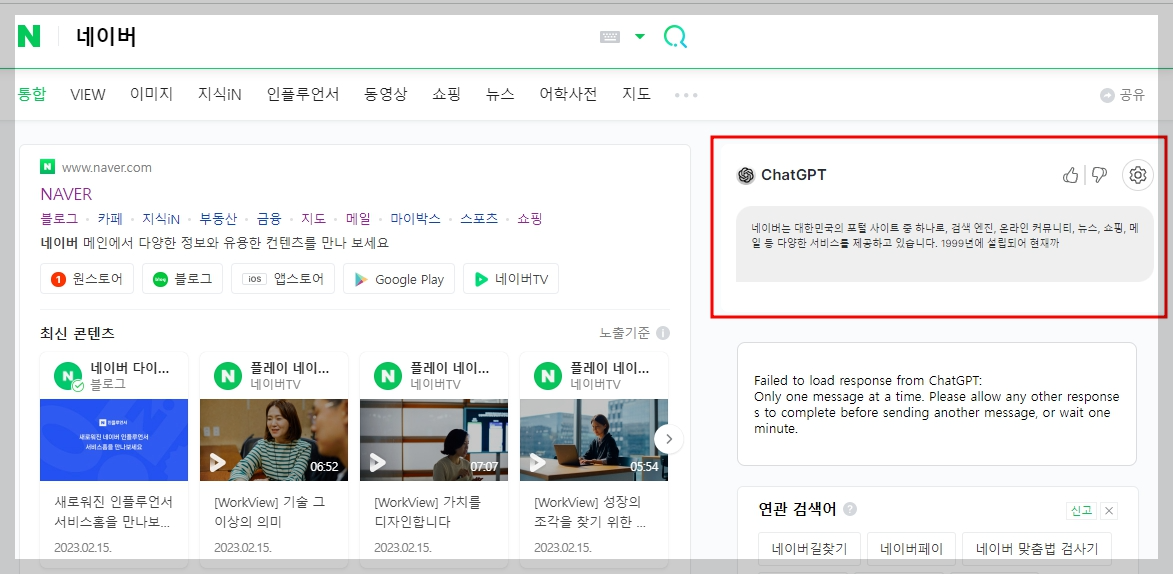Open the 금융 sublink
The height and width of the screenshot is (574, 1173).
tap(269, 219)
